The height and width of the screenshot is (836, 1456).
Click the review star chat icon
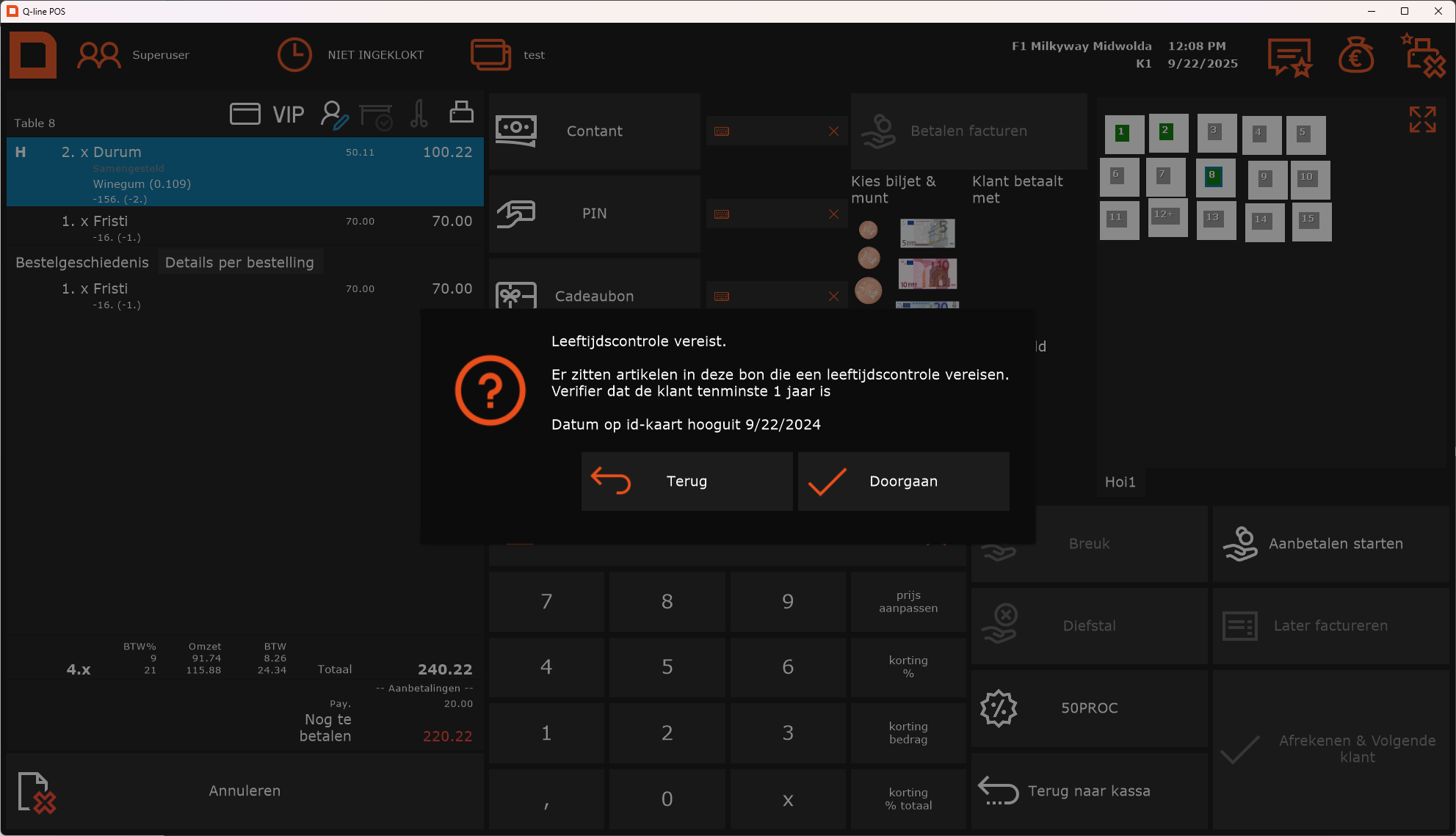1289,57
